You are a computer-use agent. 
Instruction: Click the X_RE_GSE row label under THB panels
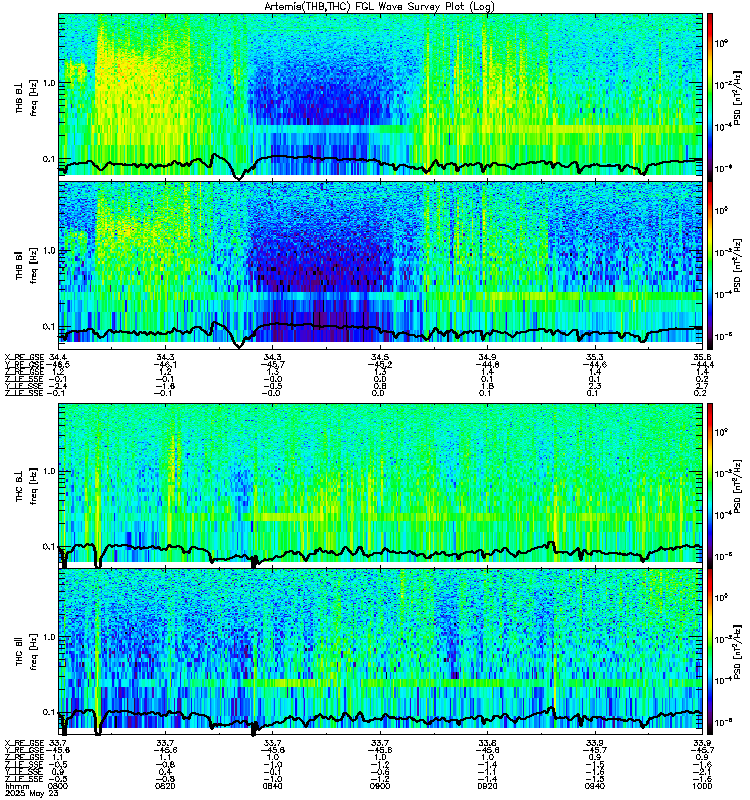coord(23,358)
